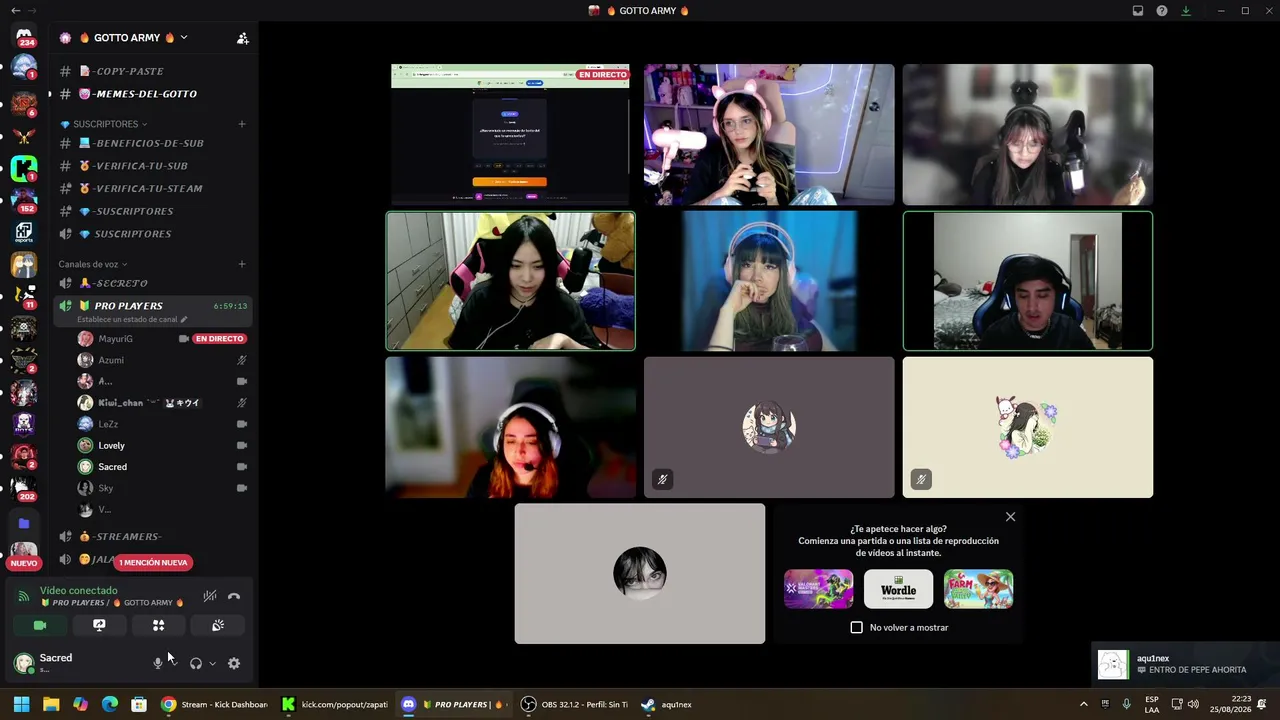
Task: Launch the Farm Merge Valley activity
Action: point(978,589)
